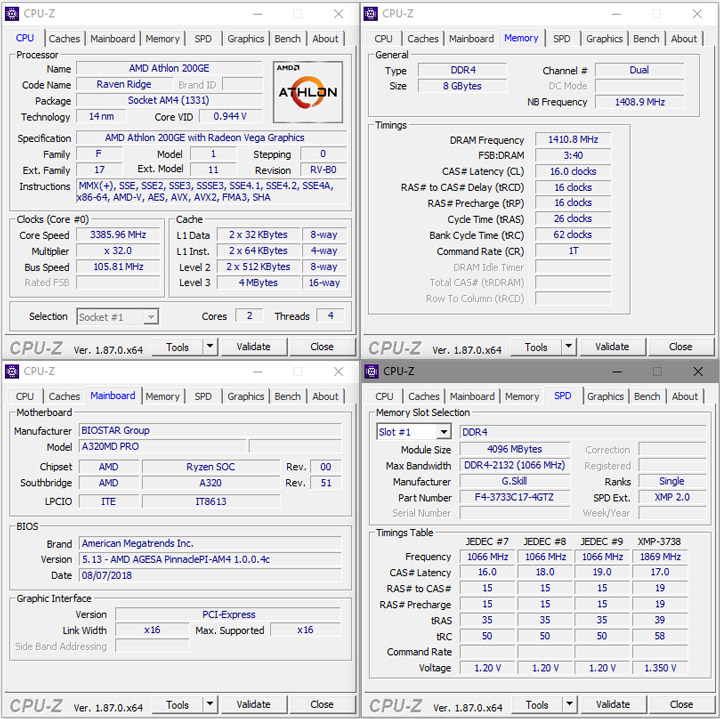Click the BIOS date '08/07/2018' field
Image resolution: width=720 pixels, height=719 pixels.
(210, 576)
